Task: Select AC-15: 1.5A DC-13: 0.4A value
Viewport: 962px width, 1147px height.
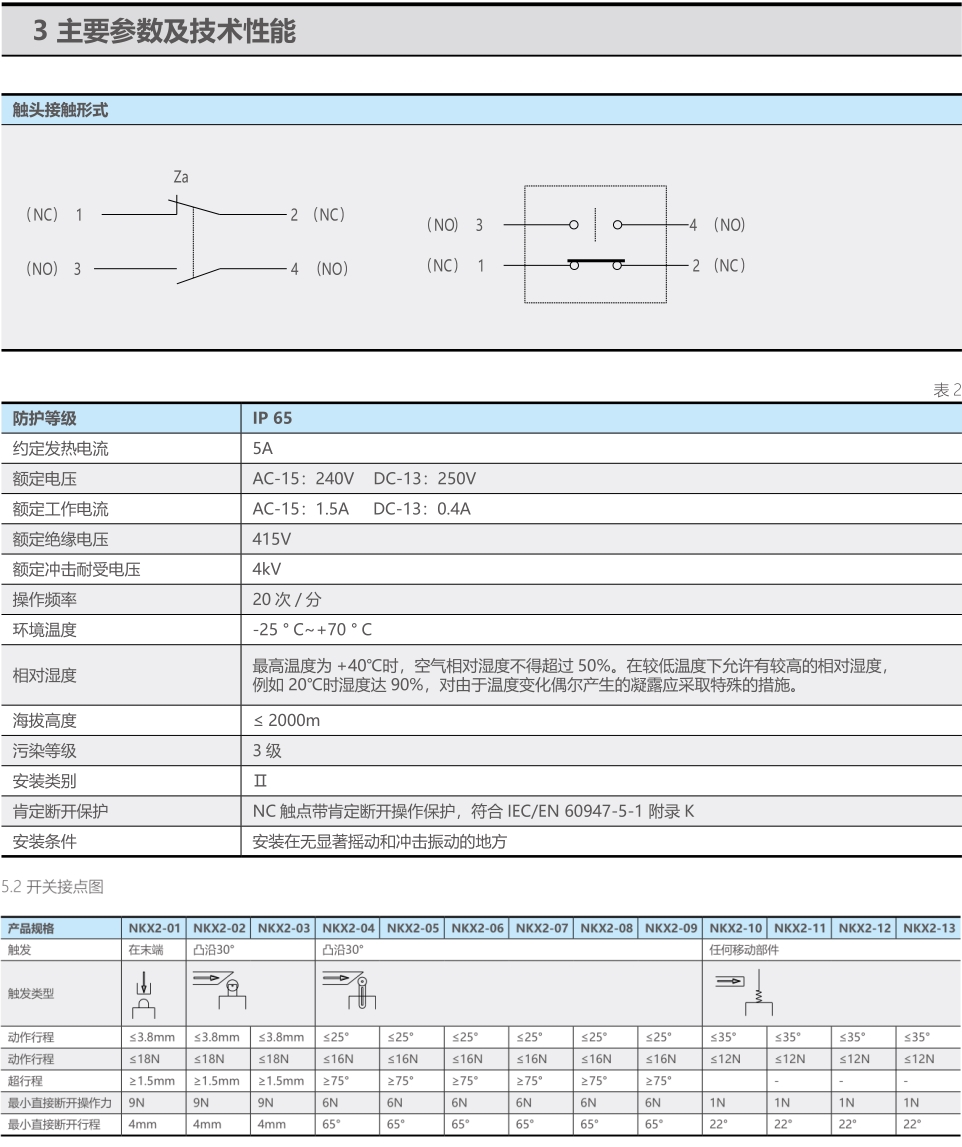Action: 361,509
